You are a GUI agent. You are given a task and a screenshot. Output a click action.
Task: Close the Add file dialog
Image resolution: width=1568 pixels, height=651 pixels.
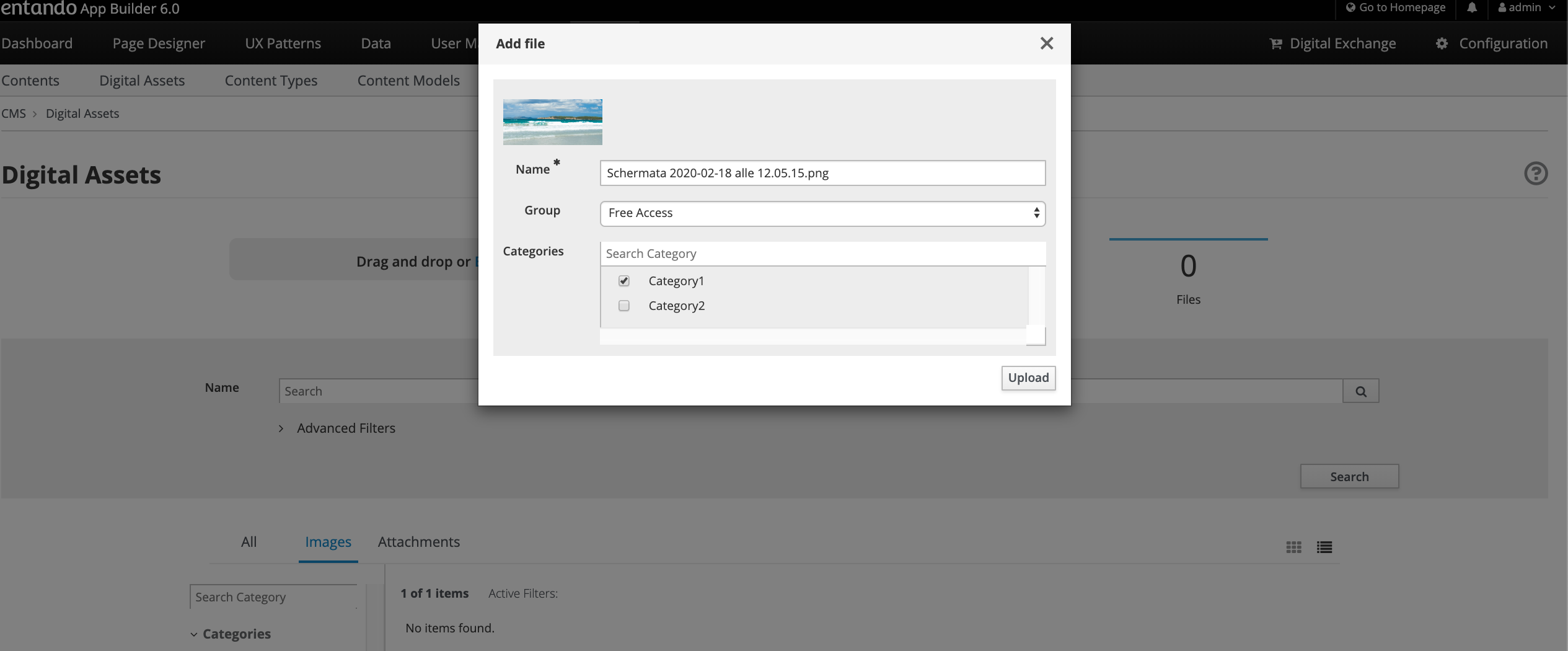(1046, 43)
